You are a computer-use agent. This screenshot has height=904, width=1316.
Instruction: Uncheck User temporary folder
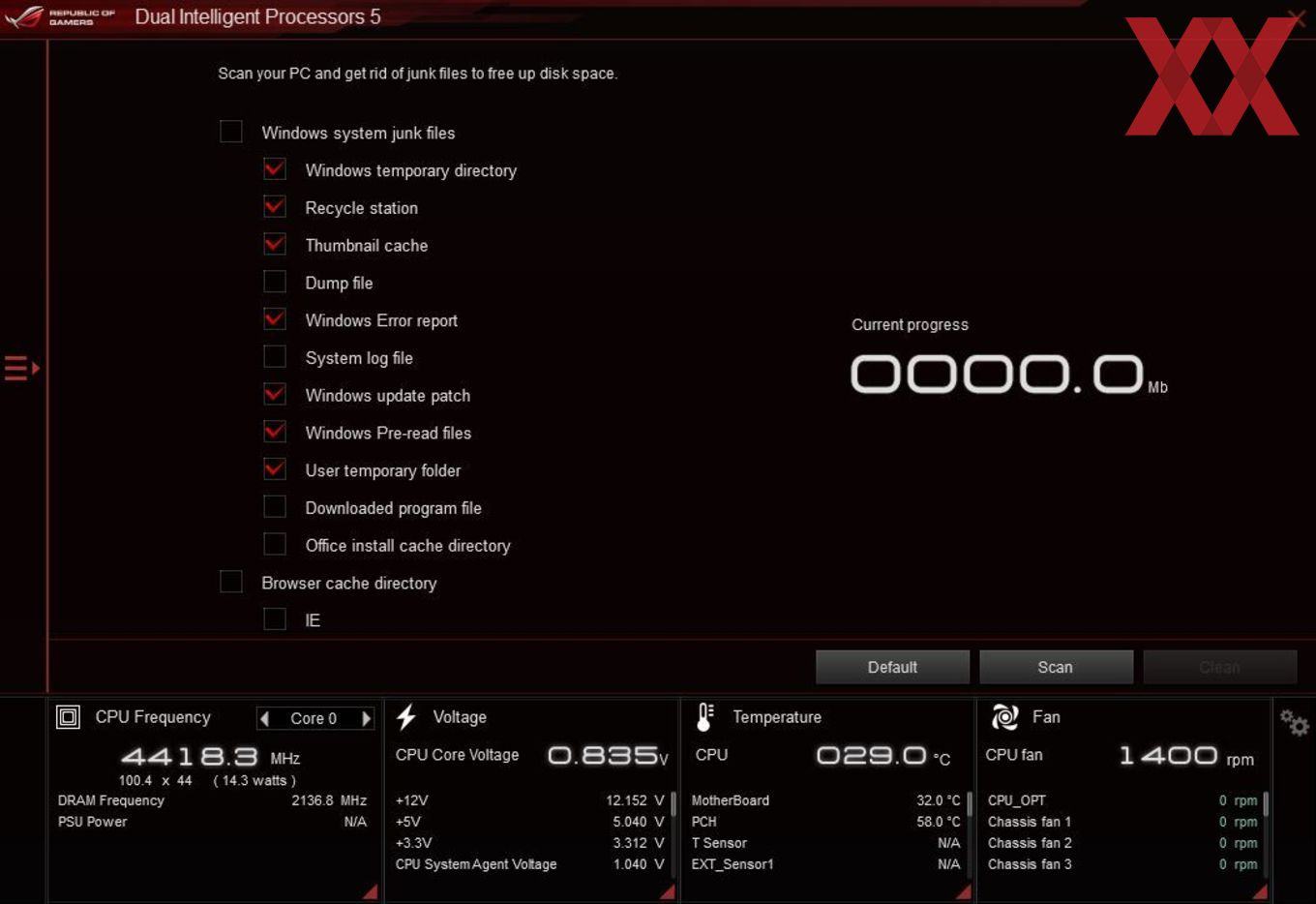tap(275, 469)
